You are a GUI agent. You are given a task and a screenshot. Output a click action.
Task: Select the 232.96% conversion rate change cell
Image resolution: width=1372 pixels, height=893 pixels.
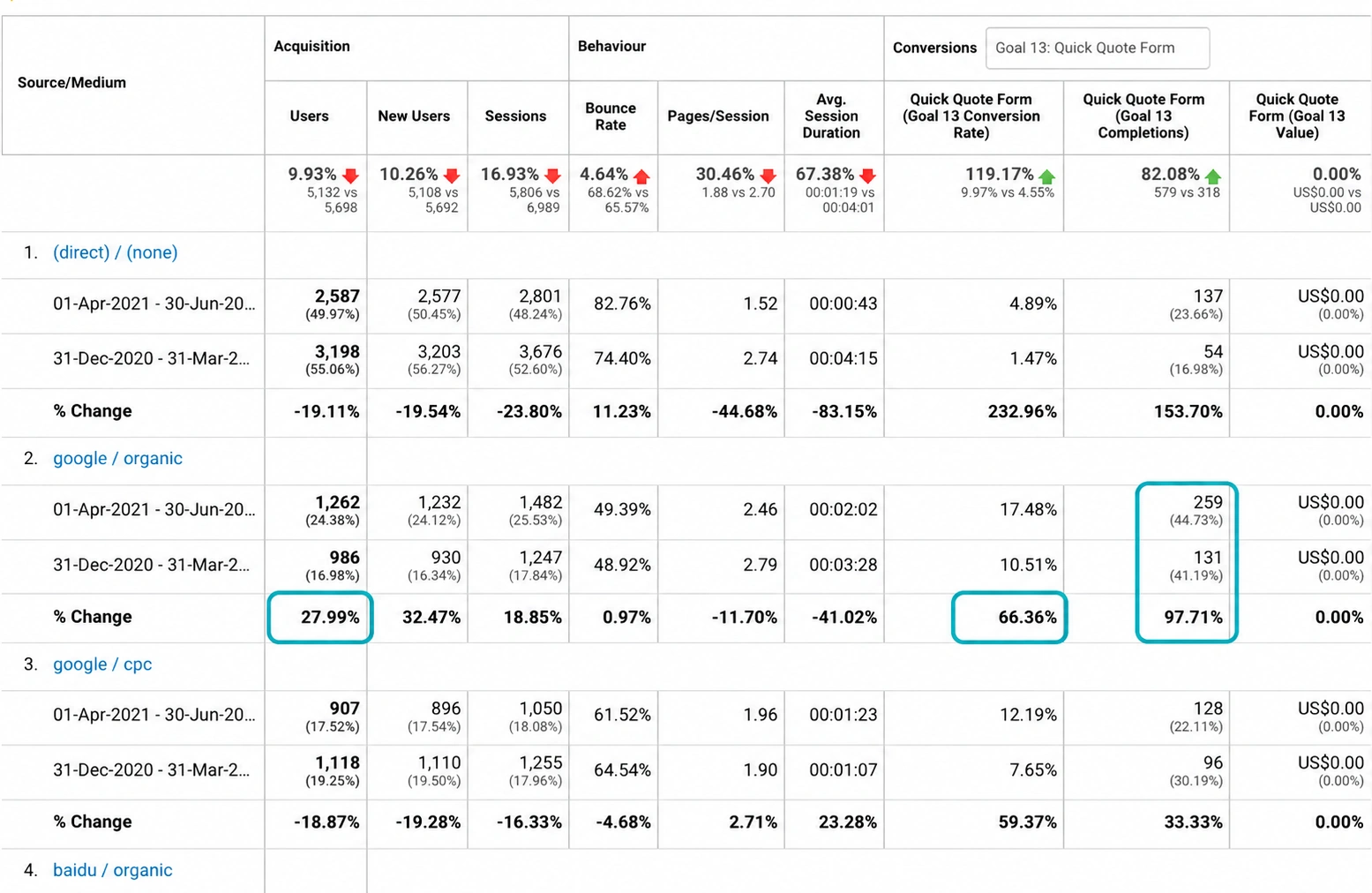[974, 411]
